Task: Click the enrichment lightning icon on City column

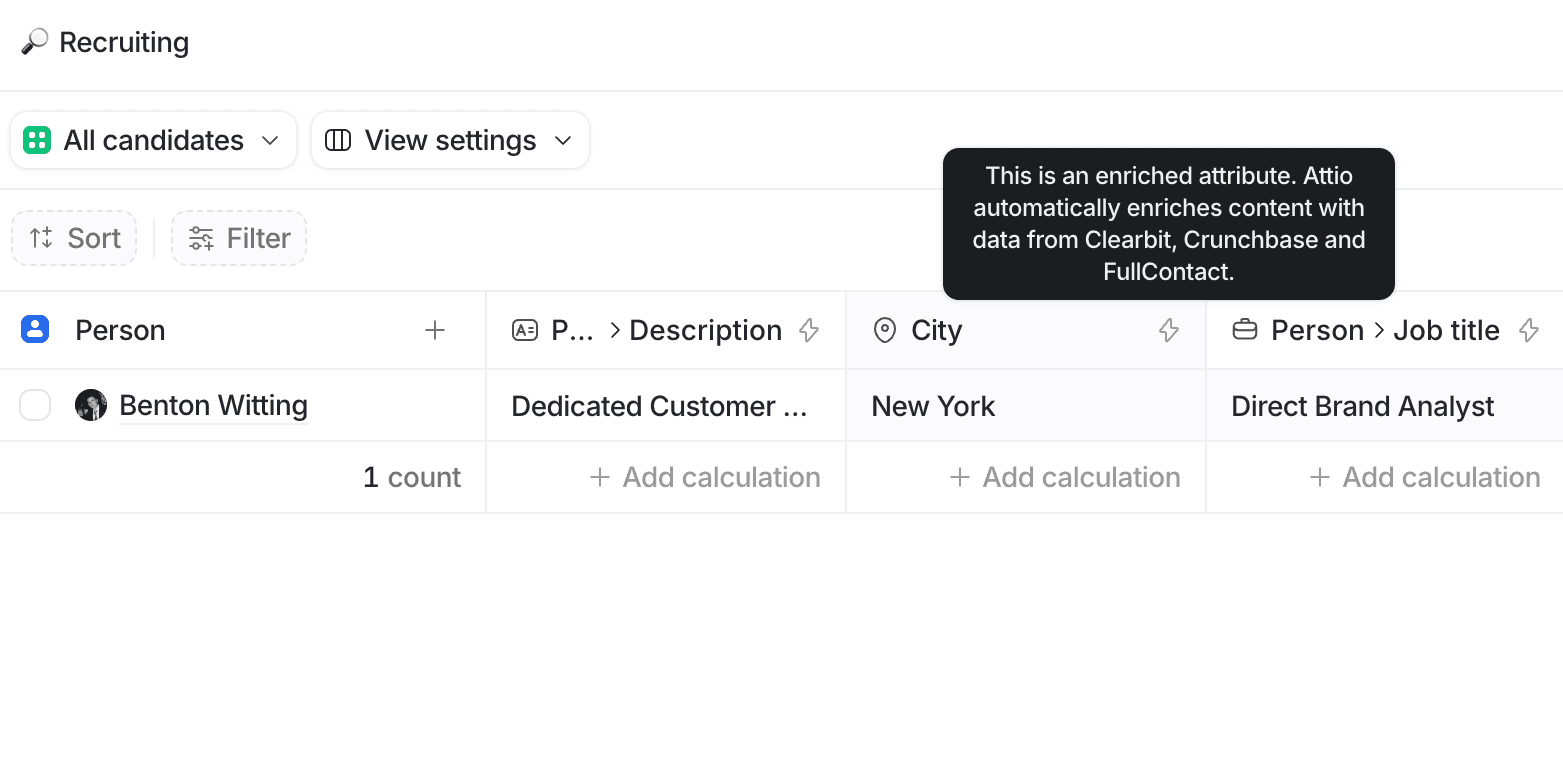Action: [x=1168, y=330]
